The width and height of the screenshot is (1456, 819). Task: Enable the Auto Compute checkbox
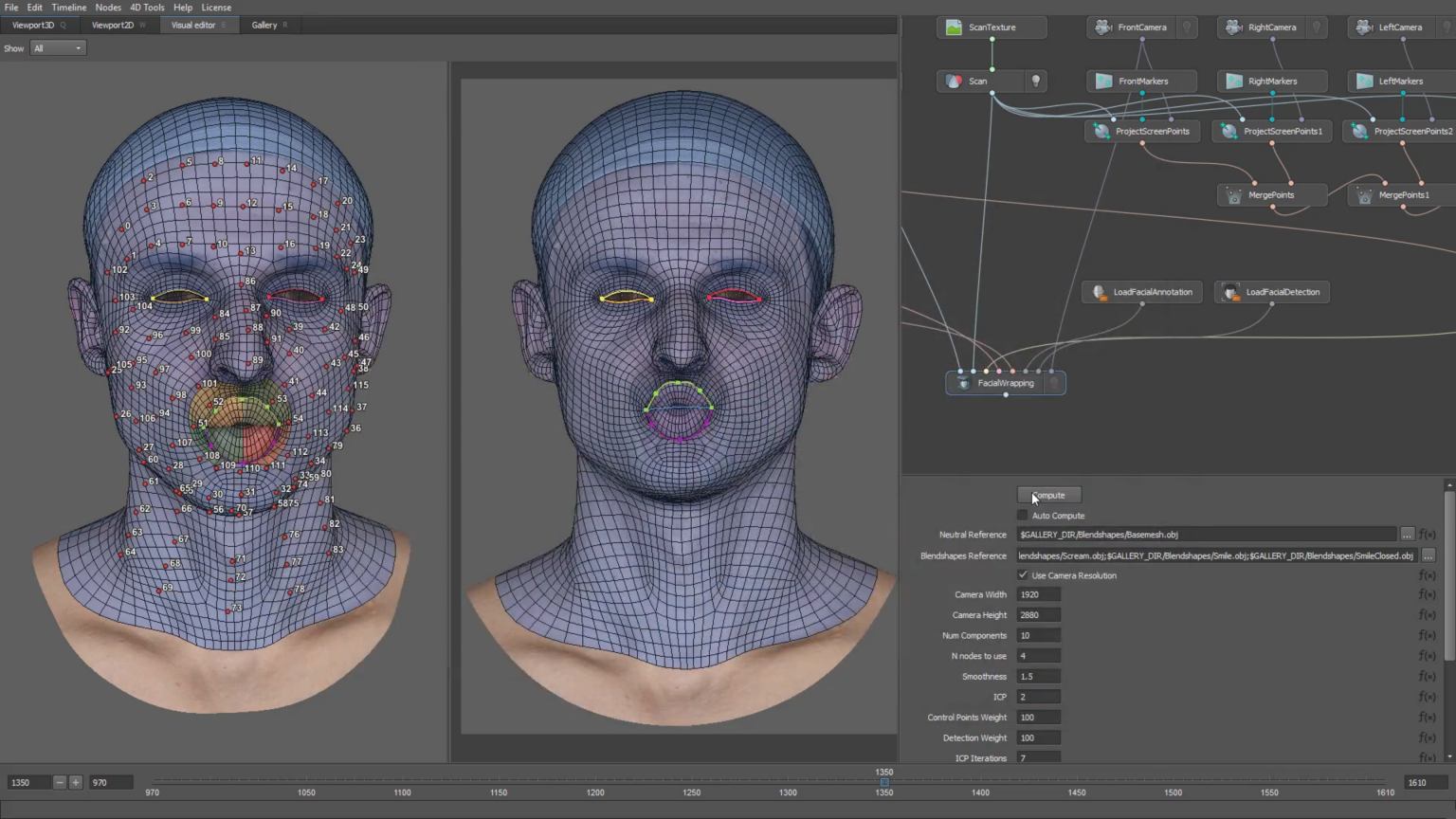pos(1023,515)
